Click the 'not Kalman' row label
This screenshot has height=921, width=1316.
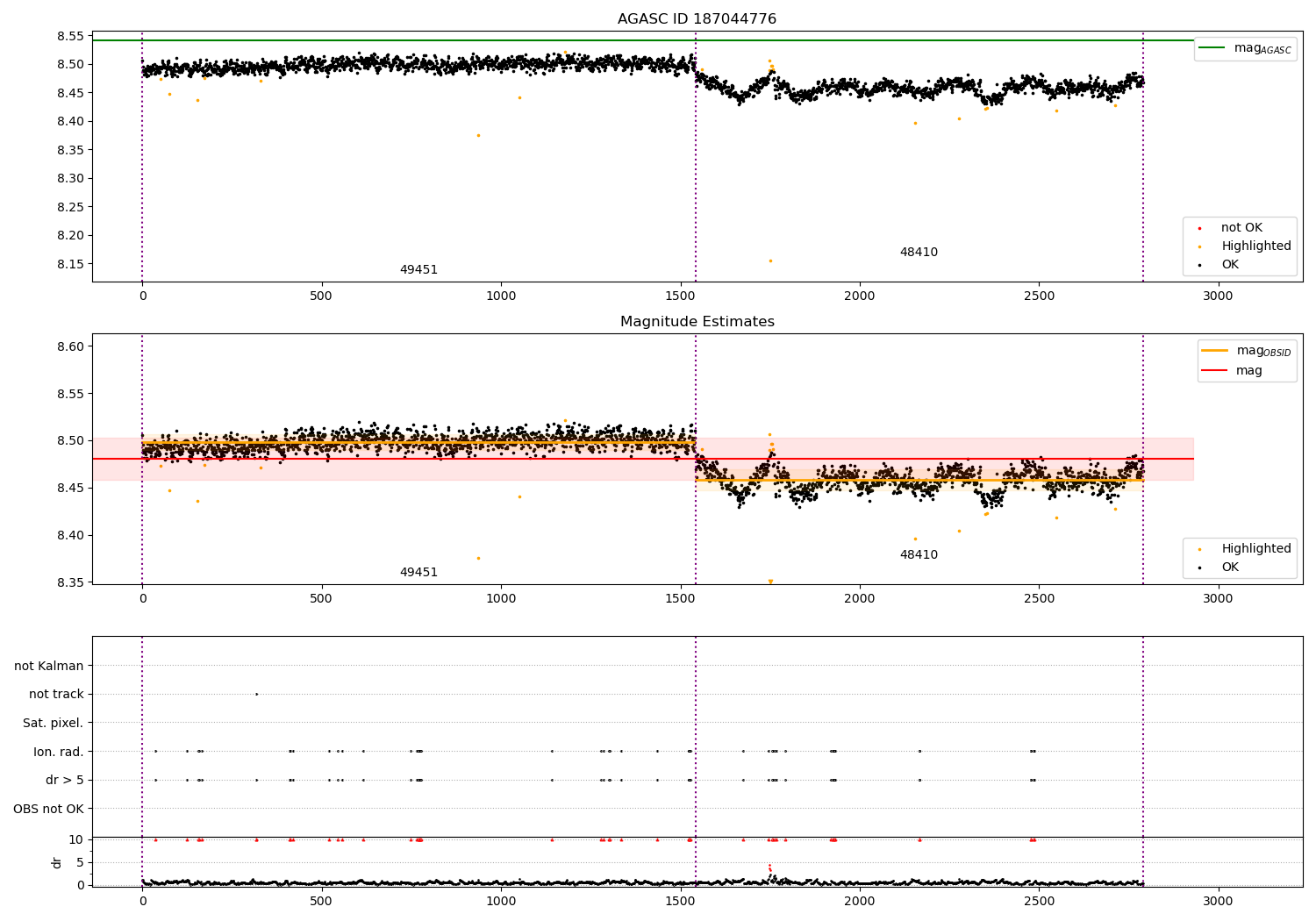(49, 666)
